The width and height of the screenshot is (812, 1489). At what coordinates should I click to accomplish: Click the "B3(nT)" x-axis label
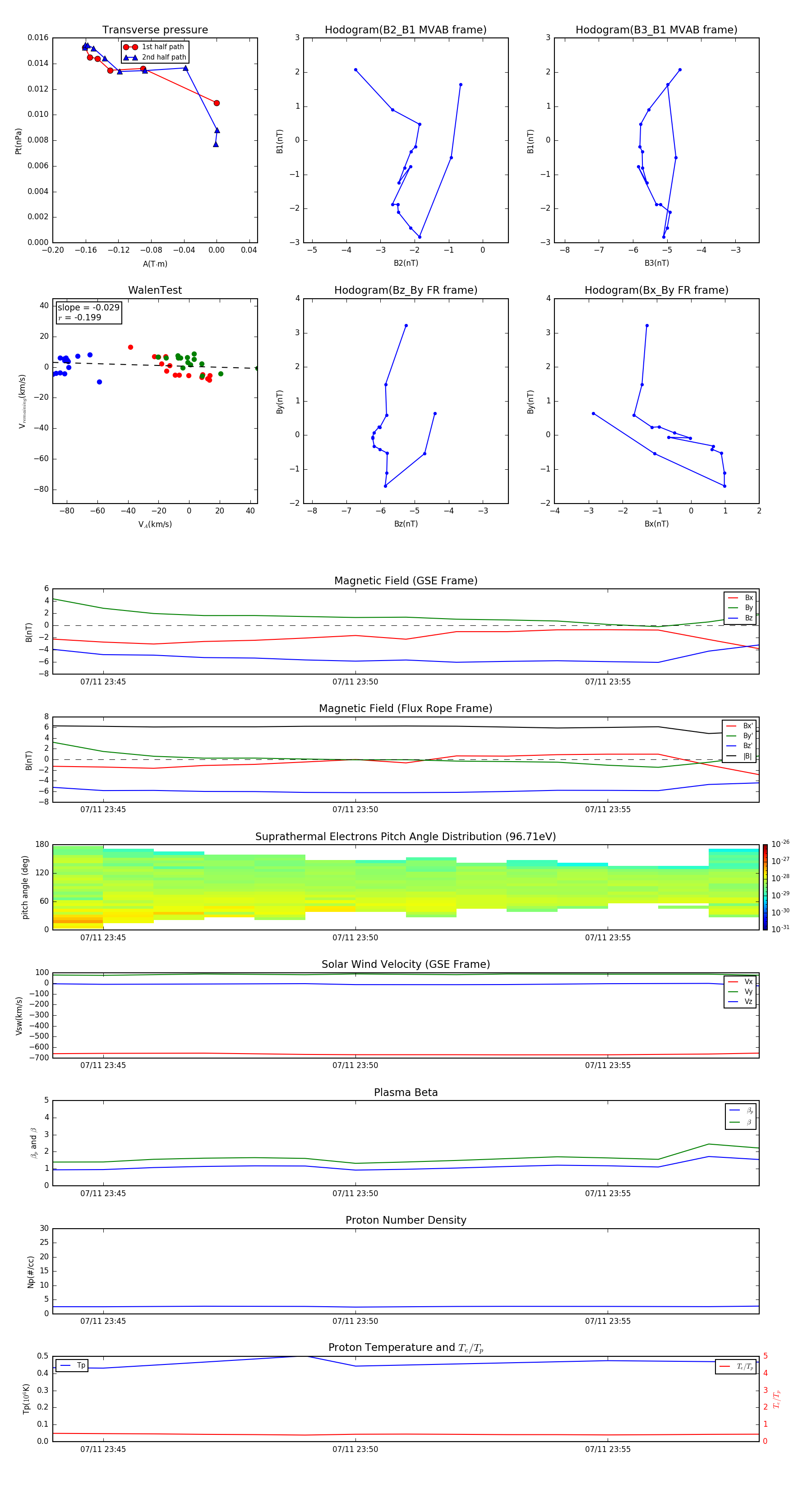[x=656, y=263]
